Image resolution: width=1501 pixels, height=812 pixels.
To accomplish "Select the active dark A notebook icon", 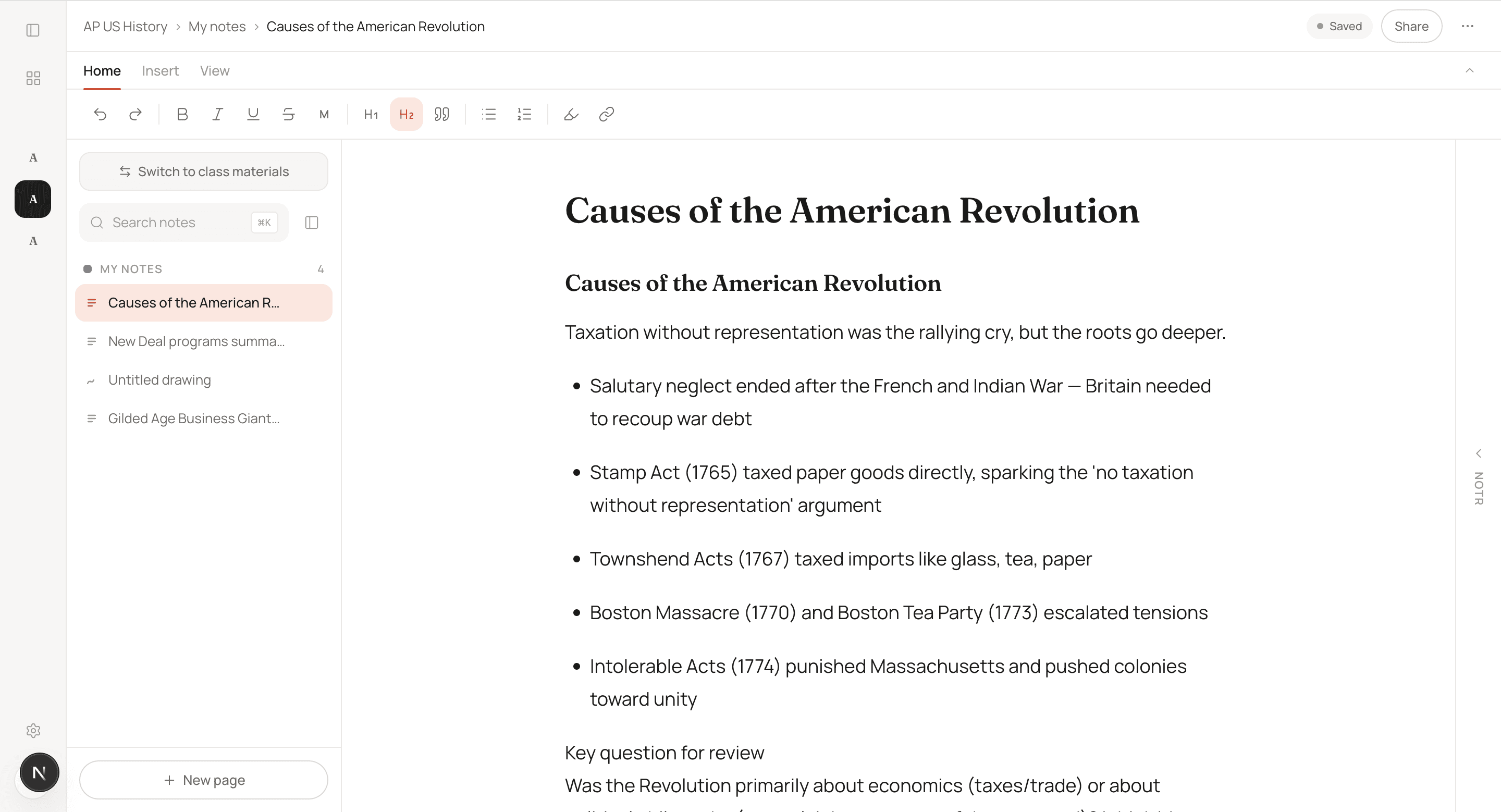I will click(x=33, y=199).
